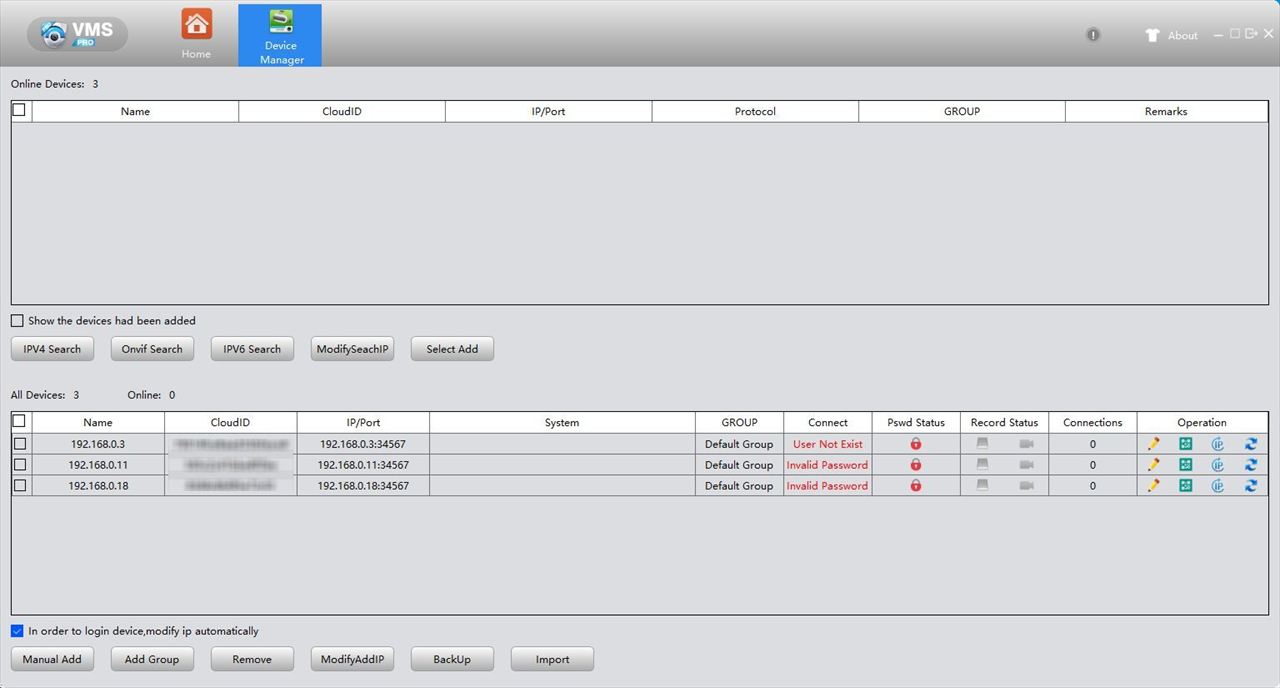Screen dimensions: 1280x688
Task: Click the edit pencil icon for device 192.168.0.3
Action: (x=1153, y=444)
